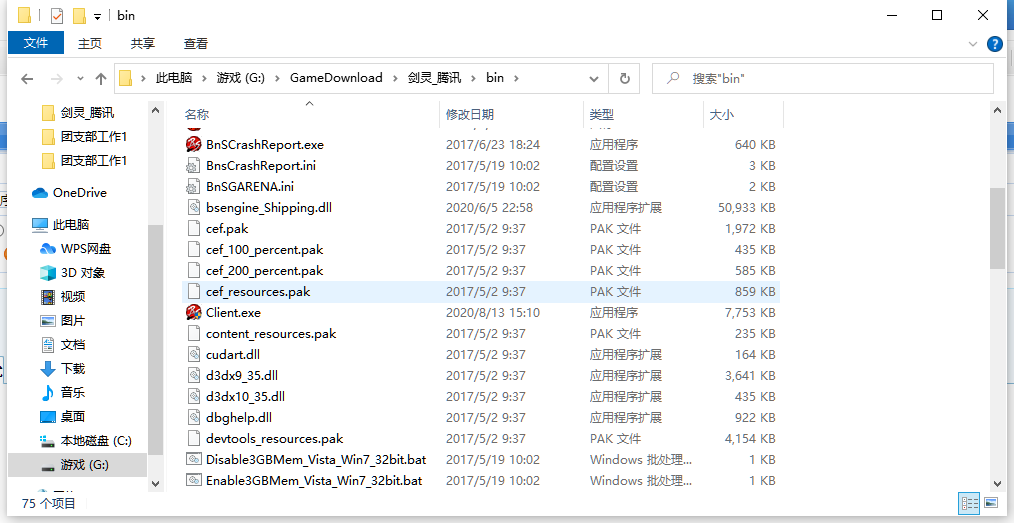Click 剑灵_腾讯 in the address path

[x=435, y=78]
